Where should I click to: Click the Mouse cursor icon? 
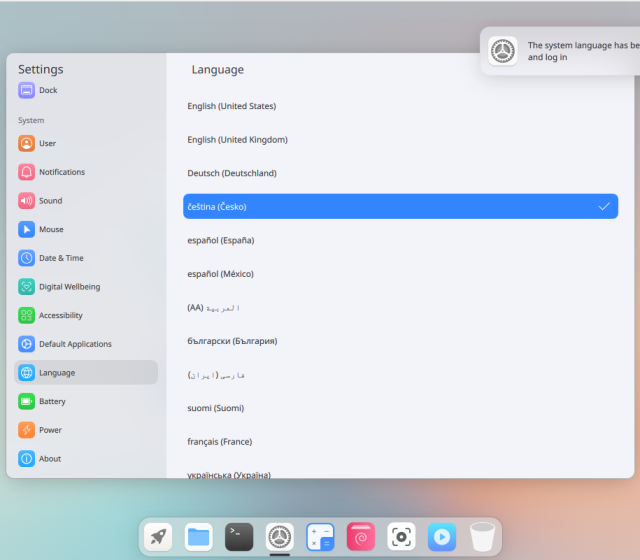26,230
